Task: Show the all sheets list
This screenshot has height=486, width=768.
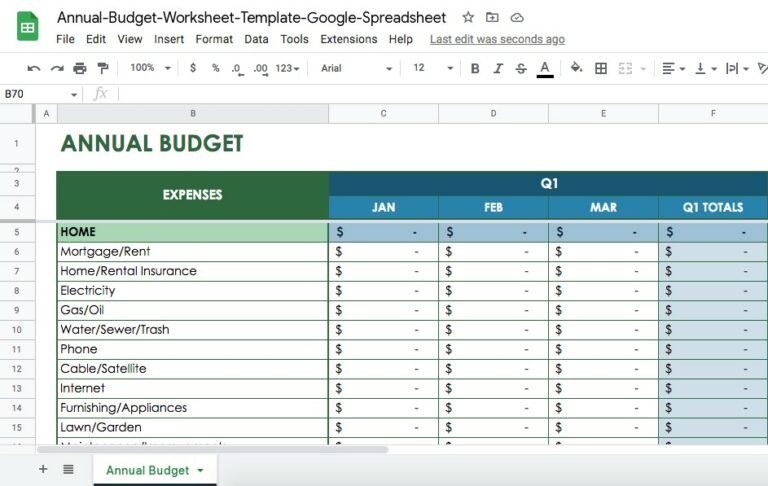Action: (69, 469)
